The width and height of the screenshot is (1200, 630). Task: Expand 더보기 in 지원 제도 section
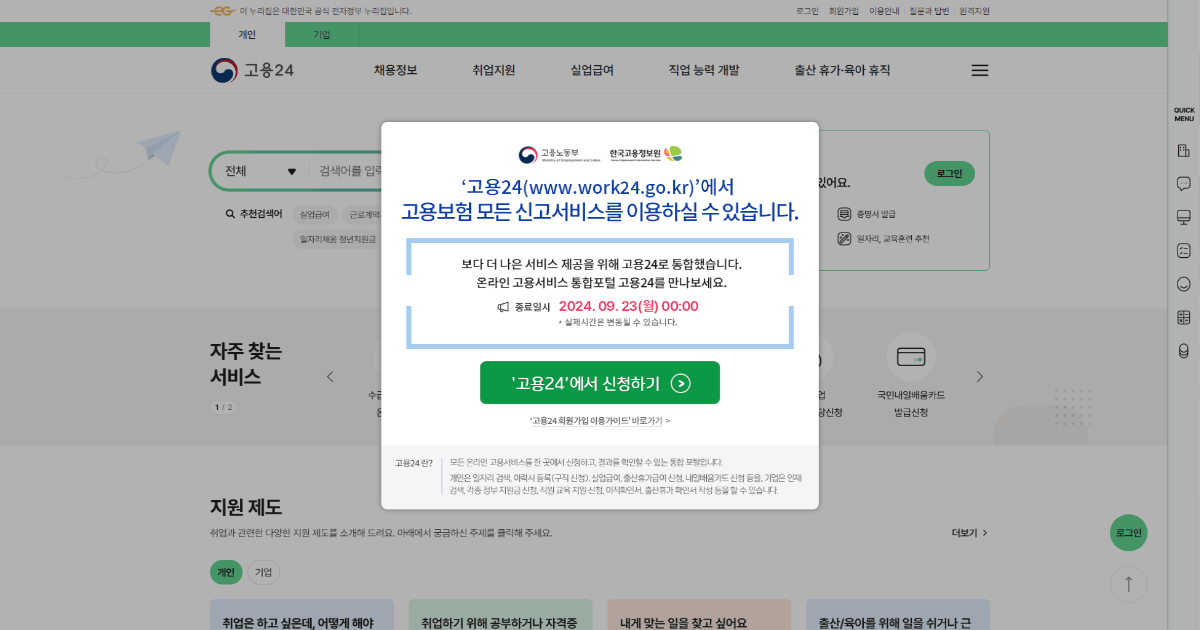970,533
